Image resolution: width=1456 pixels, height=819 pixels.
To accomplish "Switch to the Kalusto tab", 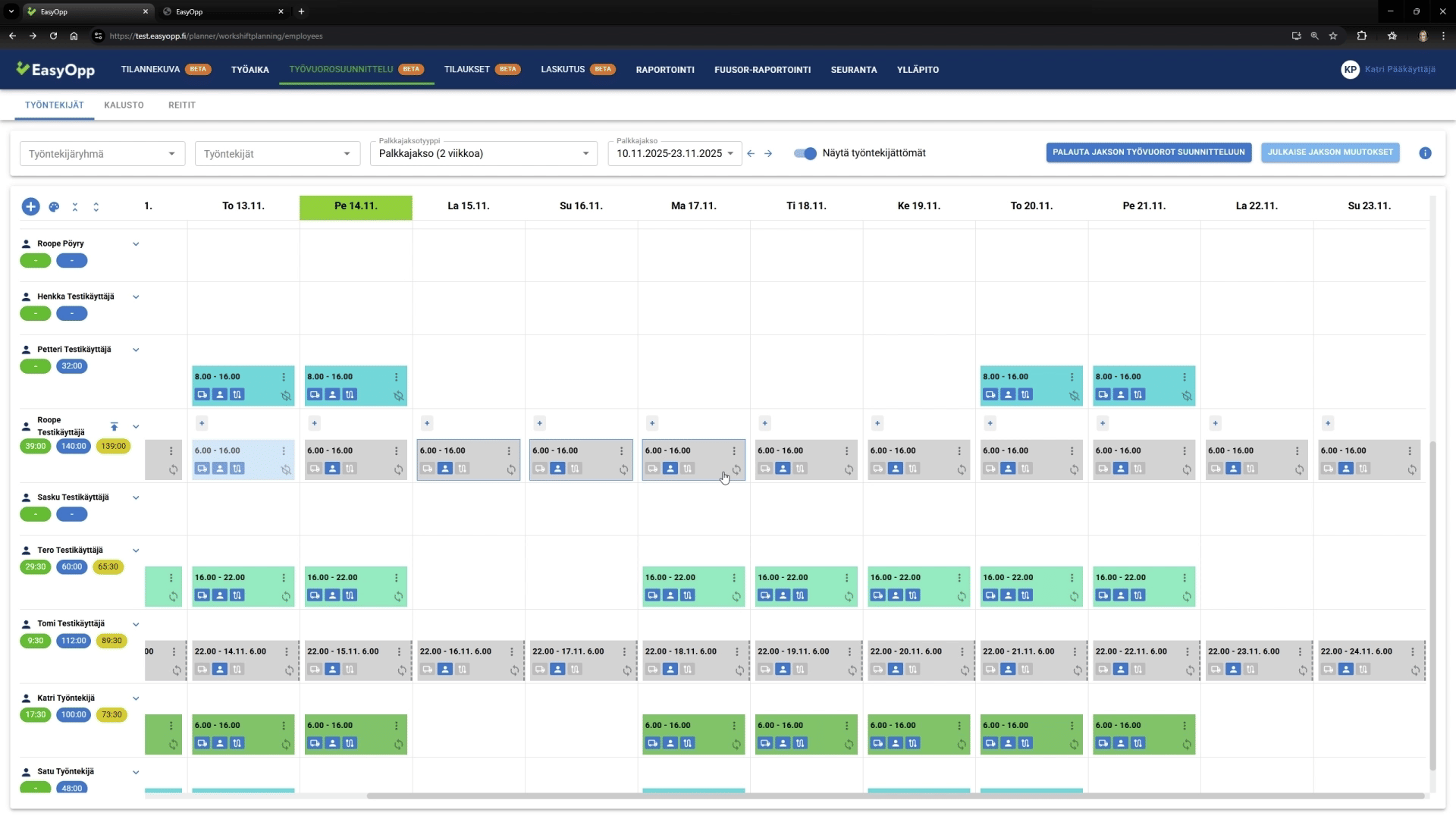I will tap(124, 105).
